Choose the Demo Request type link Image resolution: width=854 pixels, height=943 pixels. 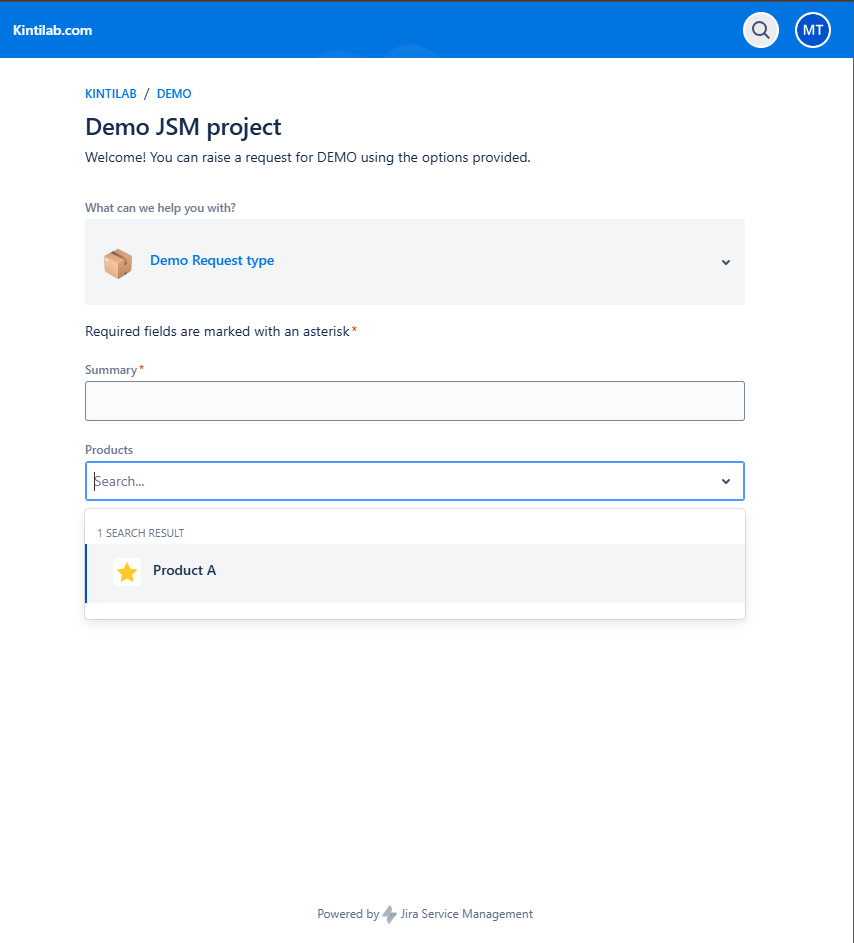tap(212, 260)
